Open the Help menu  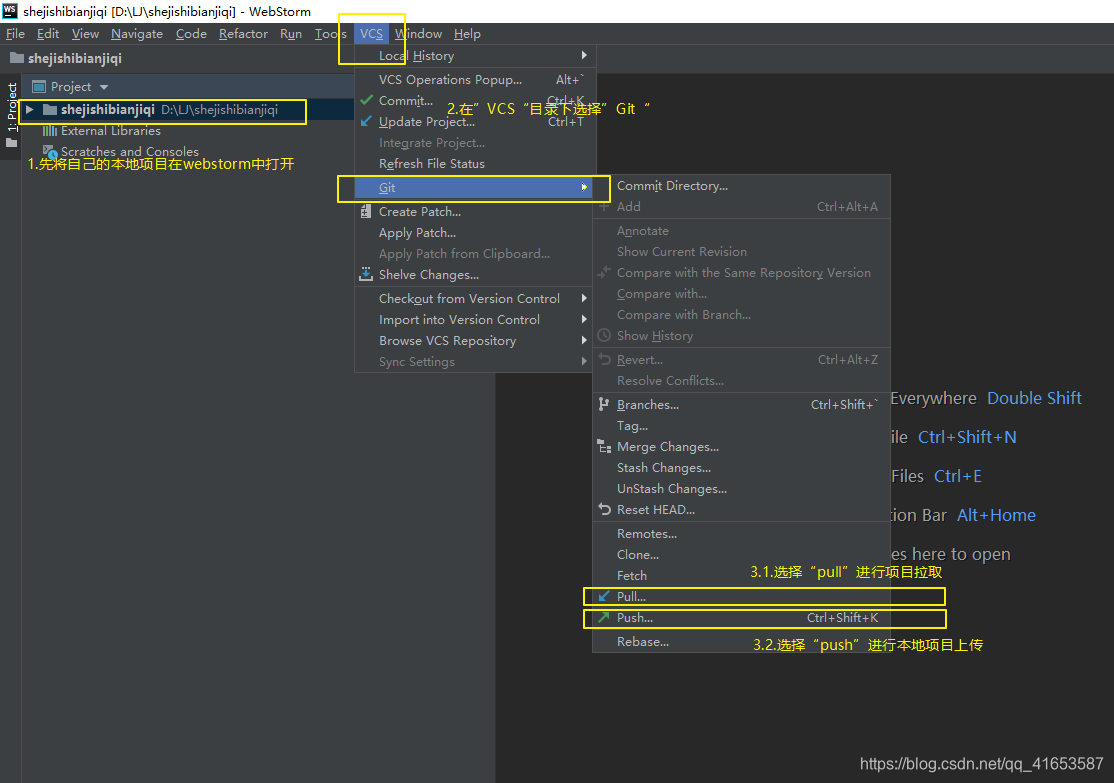[x=467, y=33]
